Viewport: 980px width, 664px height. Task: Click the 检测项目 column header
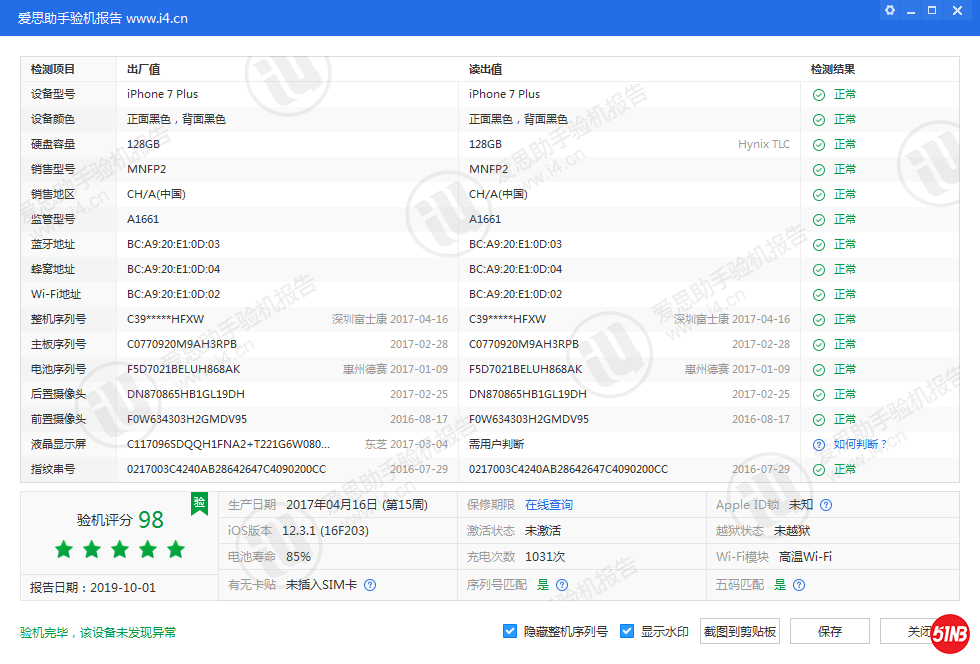53,70
